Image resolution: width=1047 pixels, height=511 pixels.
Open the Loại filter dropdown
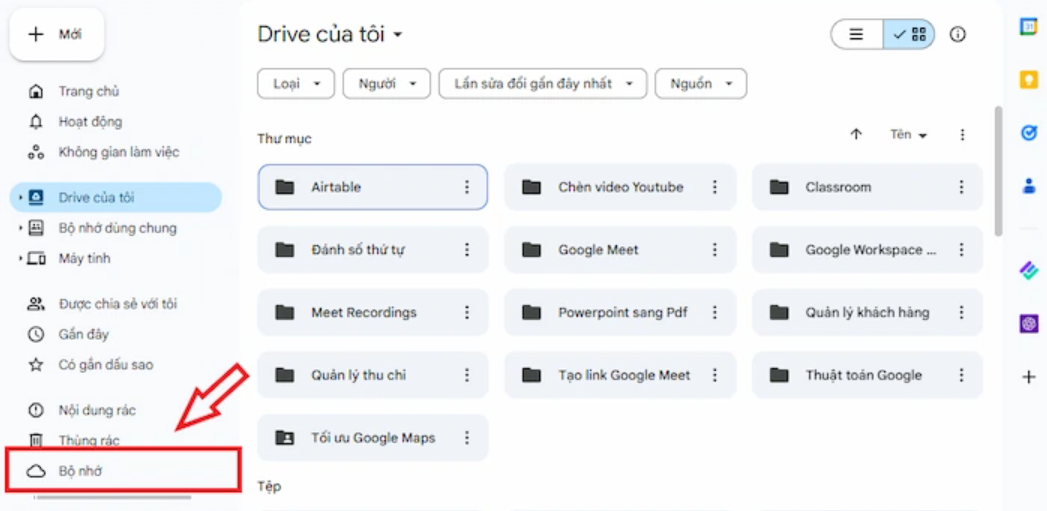click(296, 83)
